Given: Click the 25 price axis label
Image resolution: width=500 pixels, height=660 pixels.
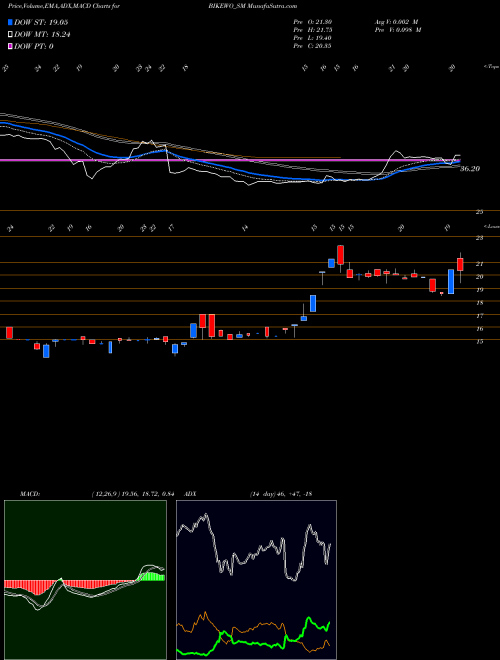Looking at the screenshot, I should (x=479, y=212).
